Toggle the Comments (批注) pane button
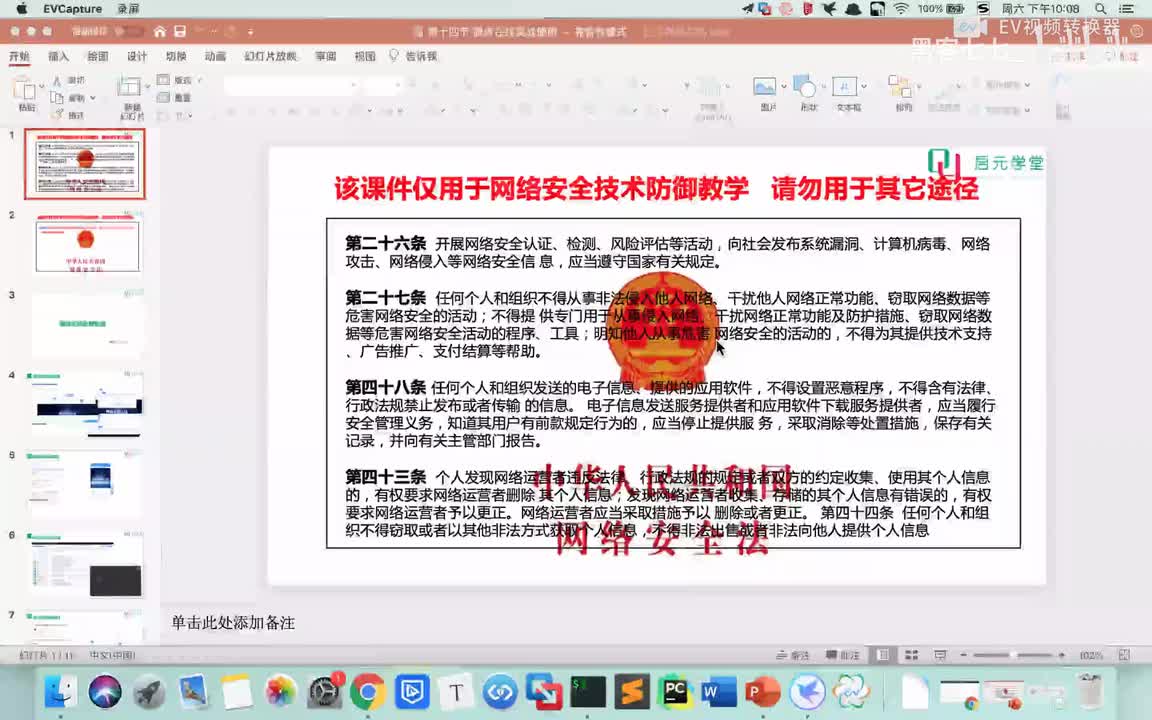Image resolution: width=1152 pixels, height=720 pixels. (843, 655)
